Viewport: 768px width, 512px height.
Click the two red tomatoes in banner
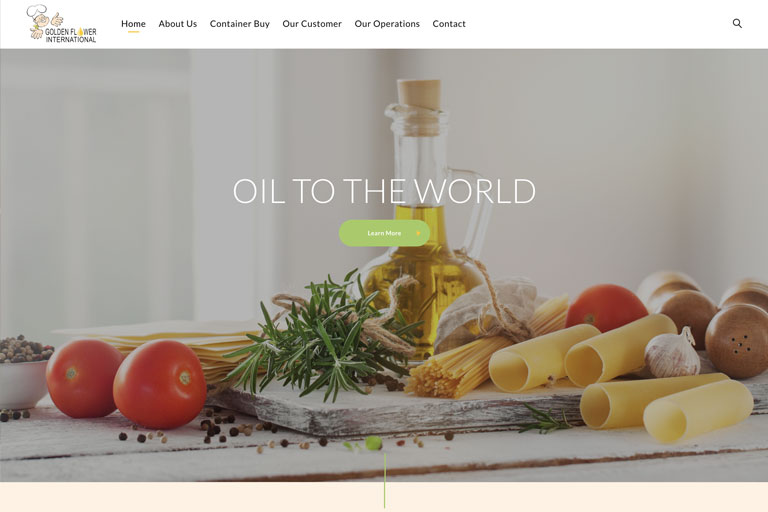coord(126,382)
